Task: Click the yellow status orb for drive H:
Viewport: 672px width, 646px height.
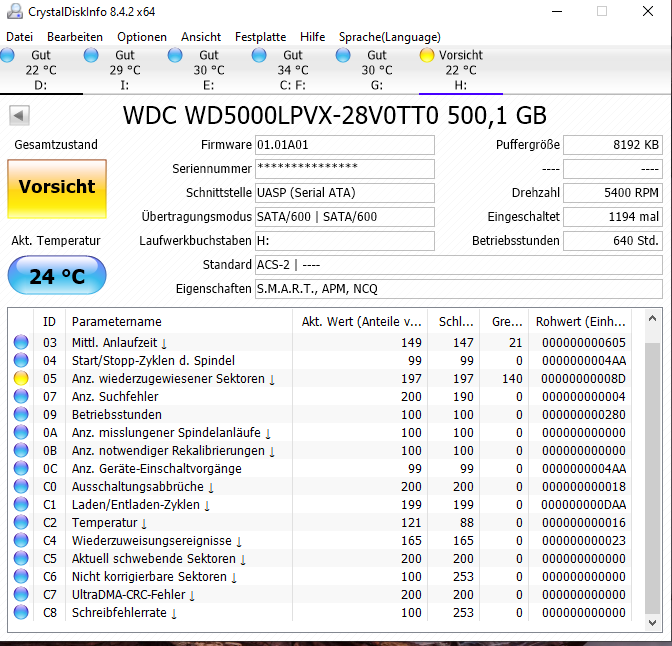Action: click(427, 55)
